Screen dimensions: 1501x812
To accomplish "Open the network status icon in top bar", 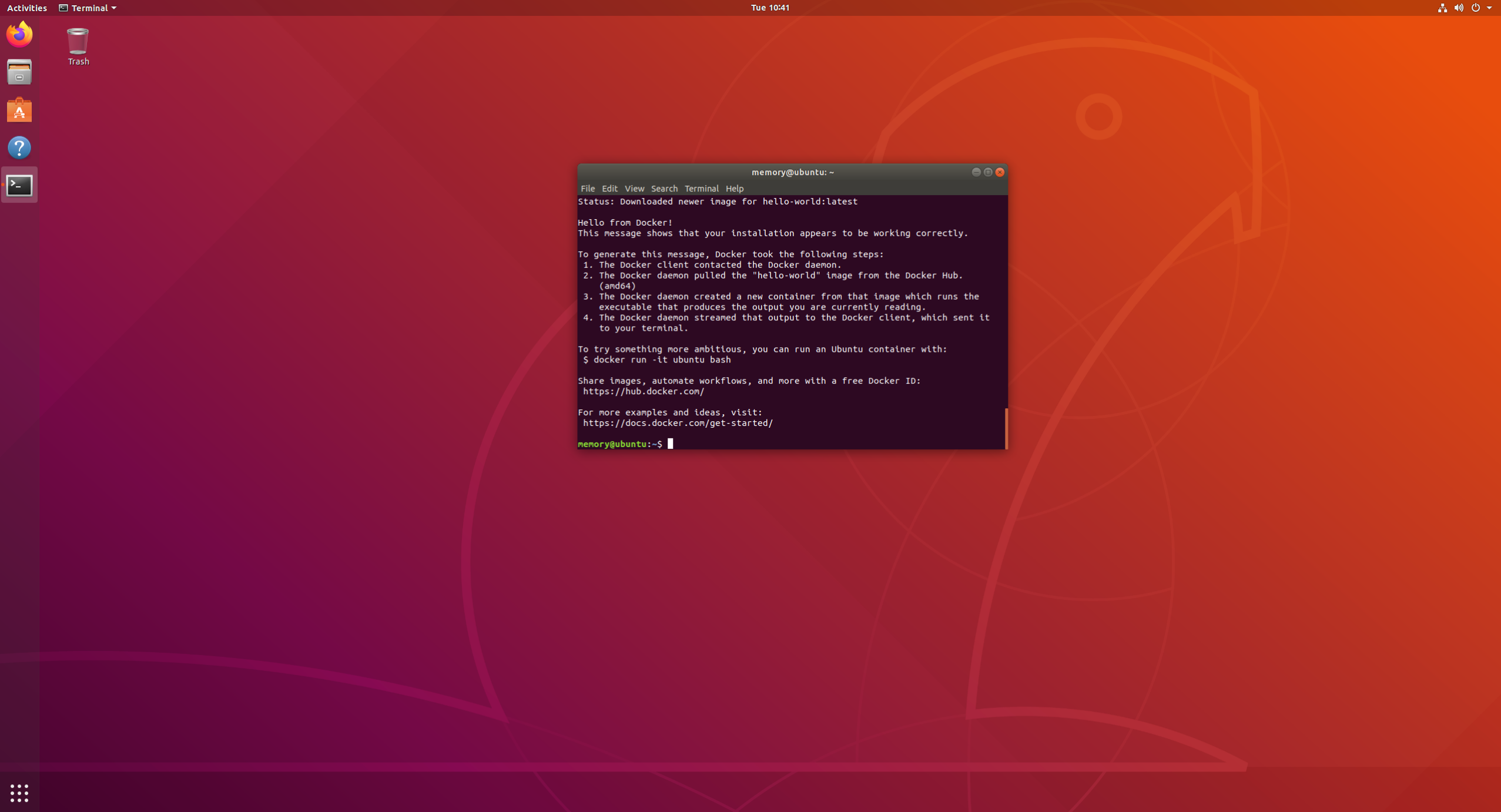I will pyautogui.click(x=1442, y=8).
